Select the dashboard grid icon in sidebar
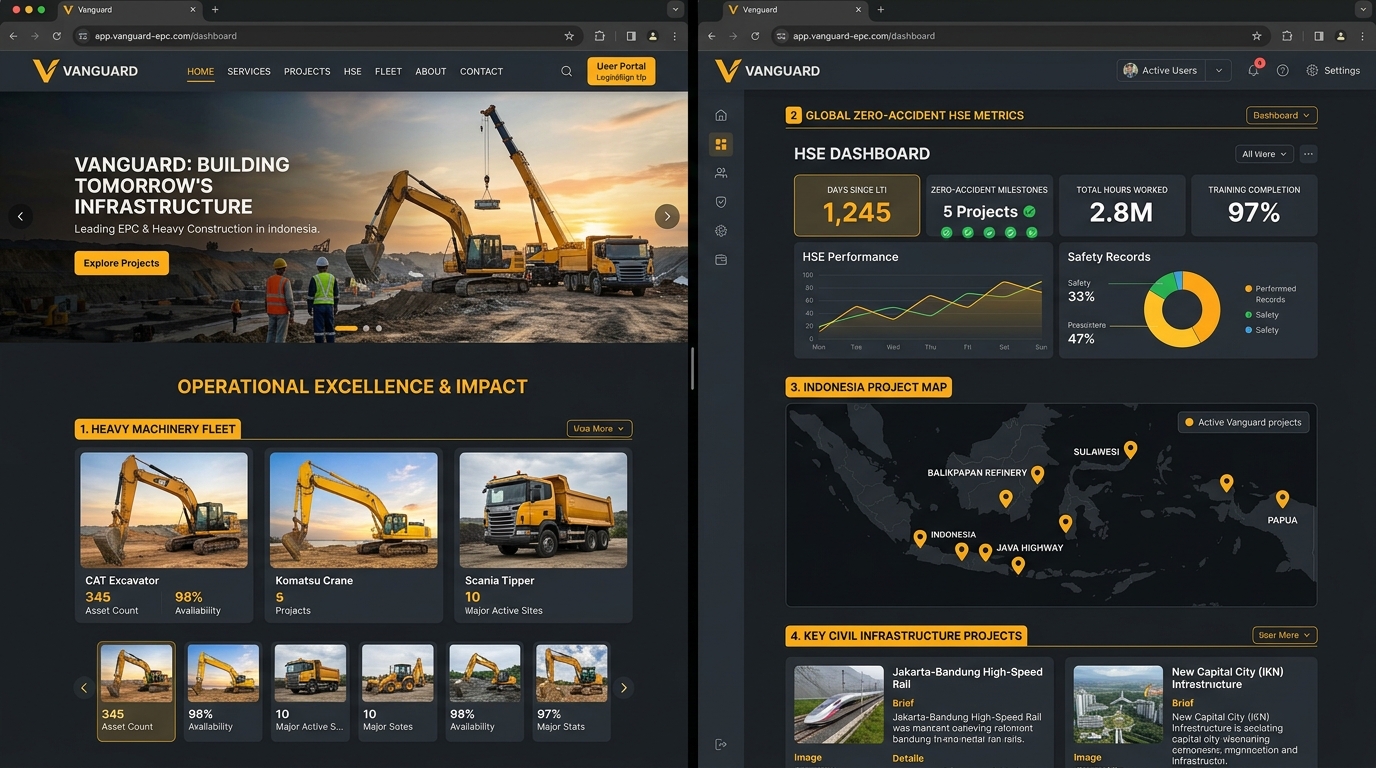This screenshot has width=1376, height=768. coord(721,144)
